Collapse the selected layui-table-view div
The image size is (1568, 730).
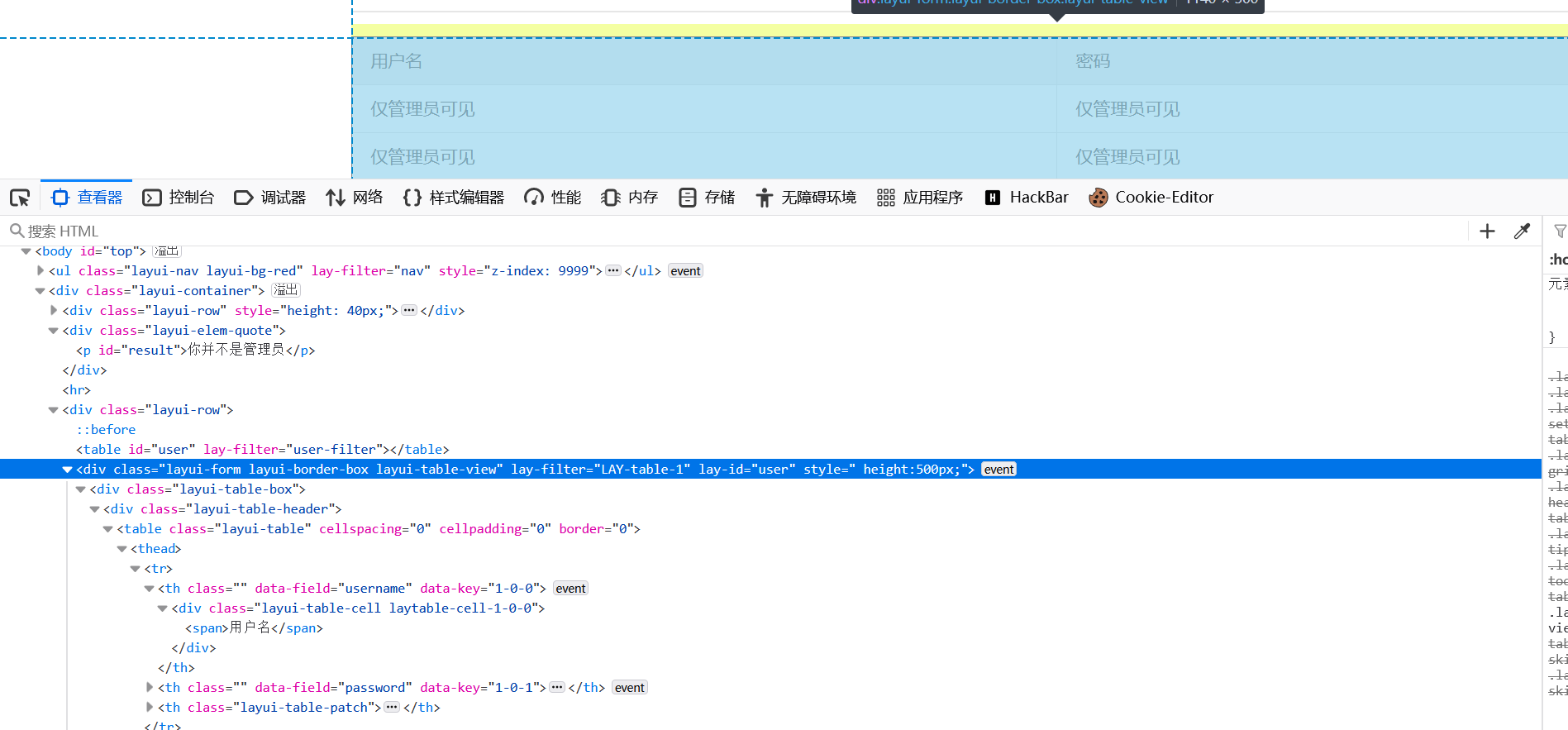[x=67, y=470]
